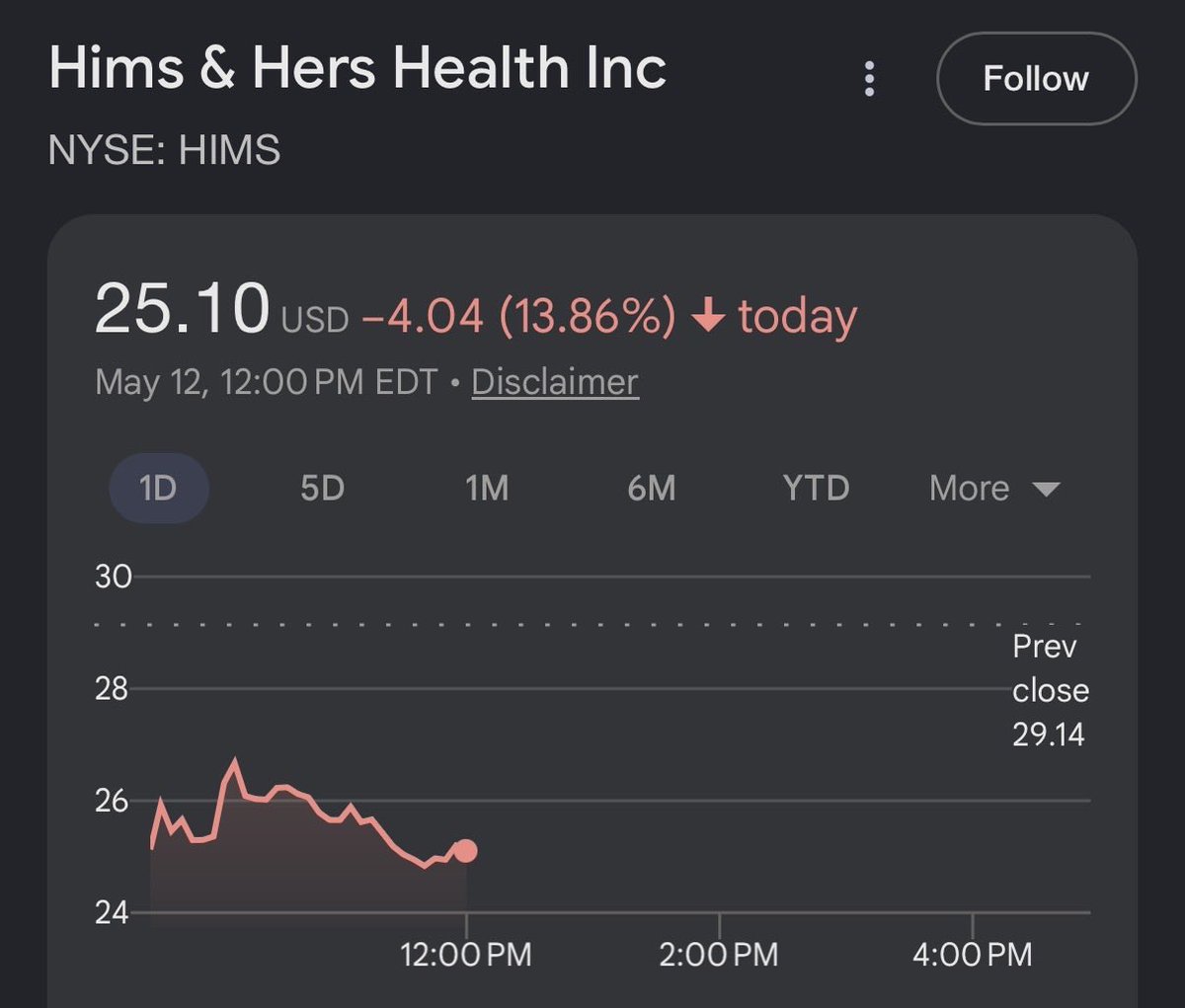Viewport: 1185px width, 1008px height.
Task: Click the Prev close 29.14 label
Action: click(x=1049, y=690)
